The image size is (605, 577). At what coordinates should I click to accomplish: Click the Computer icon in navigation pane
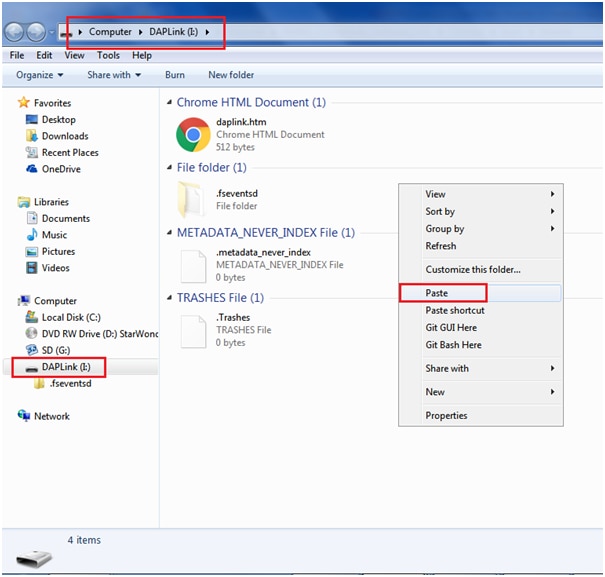(24, 300)
